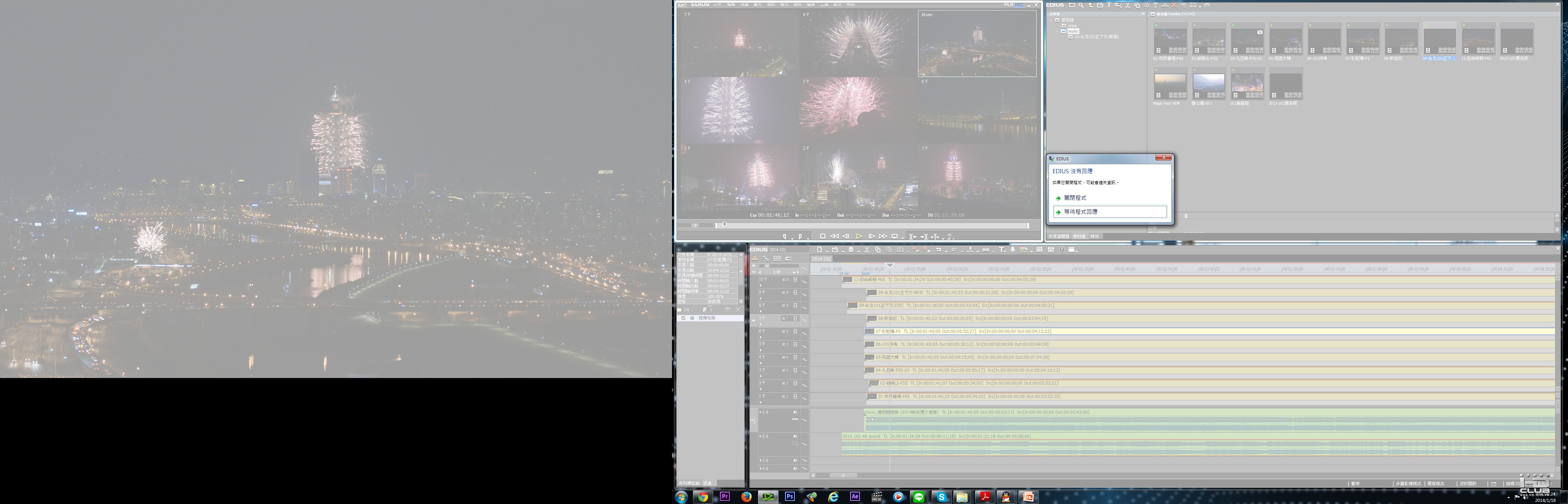This screenshot has height=504, width=1568.
Task: Click the search icon in bin toolbar
Action: click(1081, 6)
